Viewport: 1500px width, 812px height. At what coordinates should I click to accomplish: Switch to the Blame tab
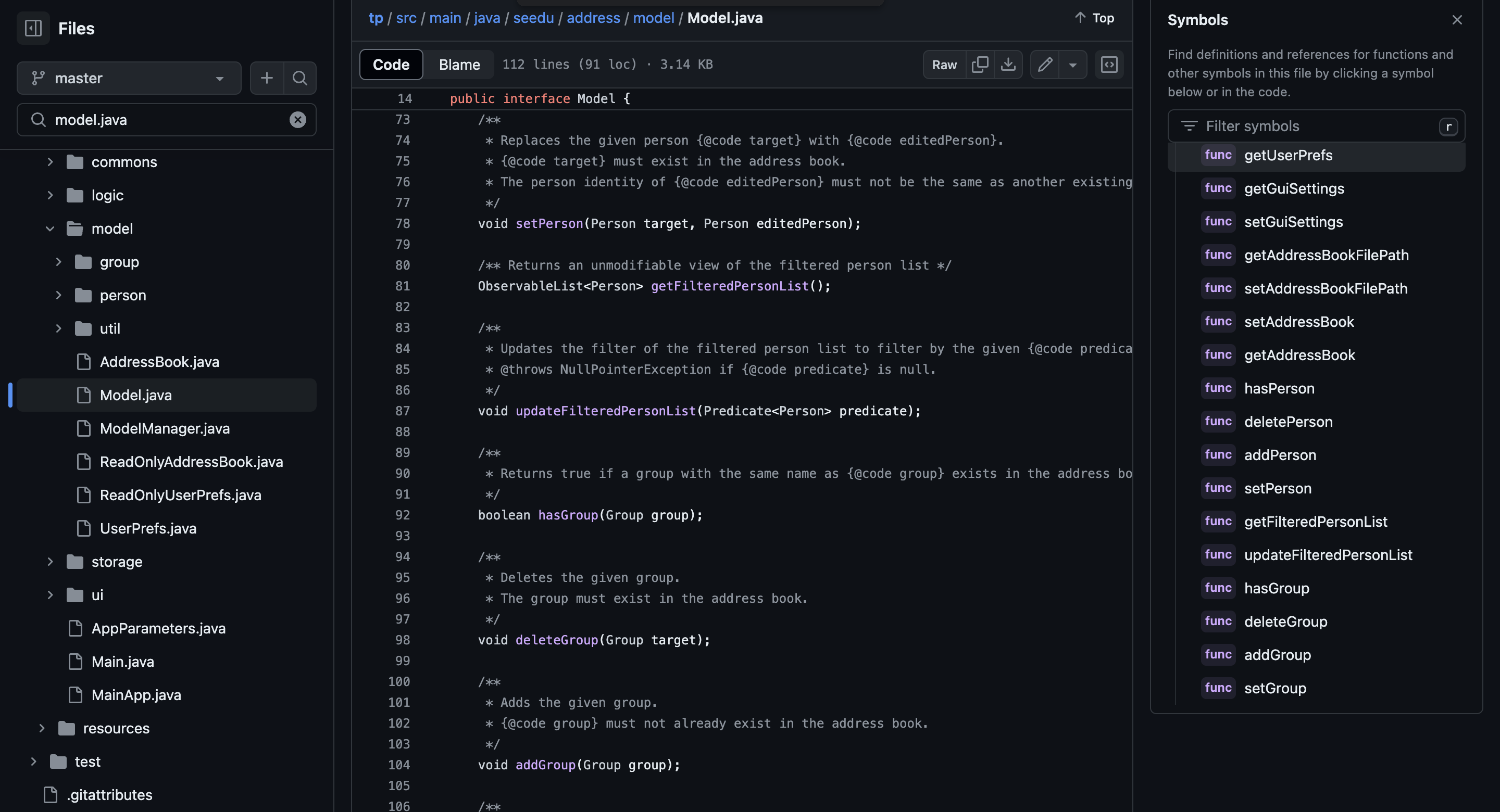(x=459, y=65)
